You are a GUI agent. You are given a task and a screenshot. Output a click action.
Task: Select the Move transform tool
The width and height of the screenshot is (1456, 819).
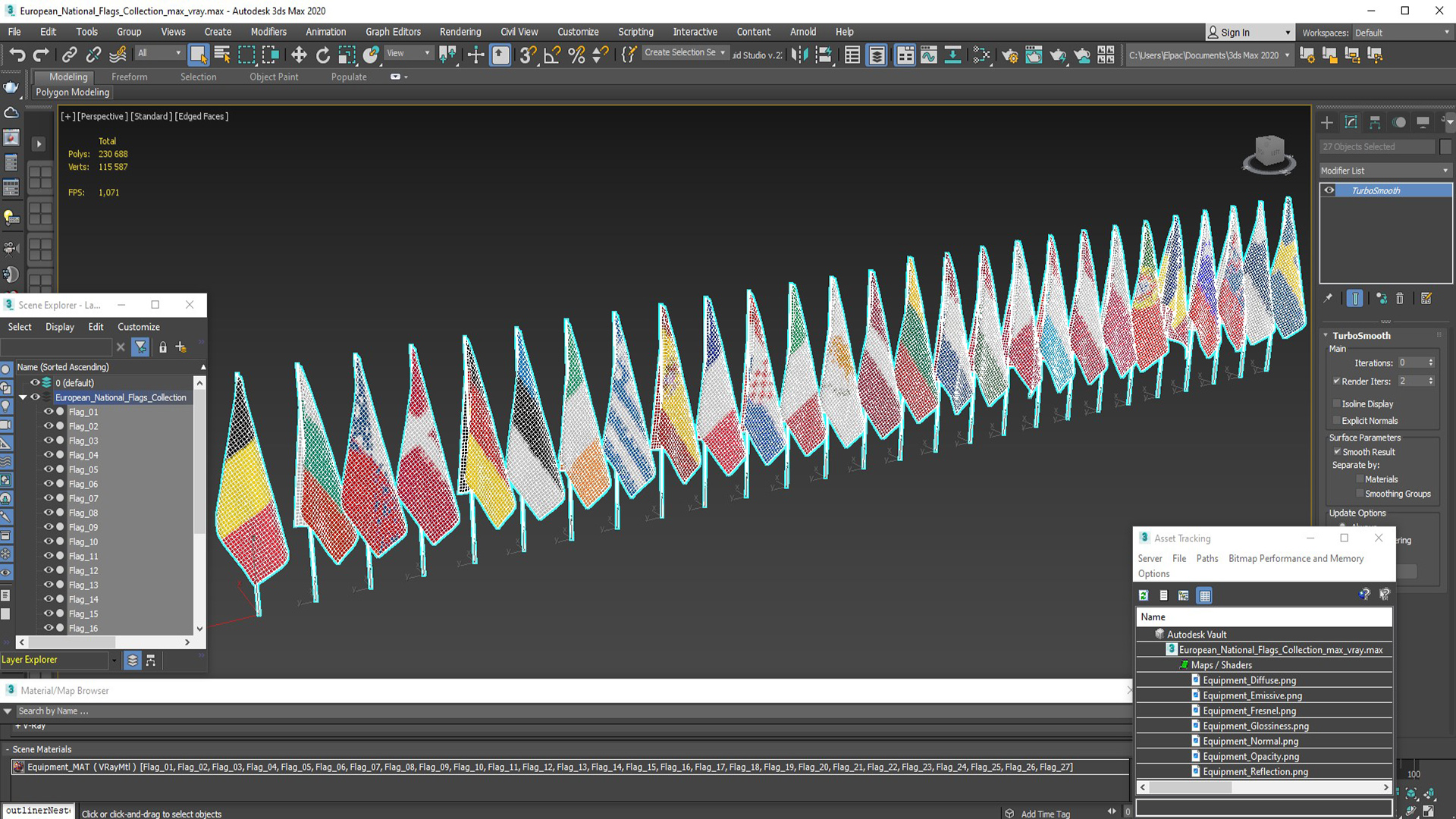coord(299,55)
